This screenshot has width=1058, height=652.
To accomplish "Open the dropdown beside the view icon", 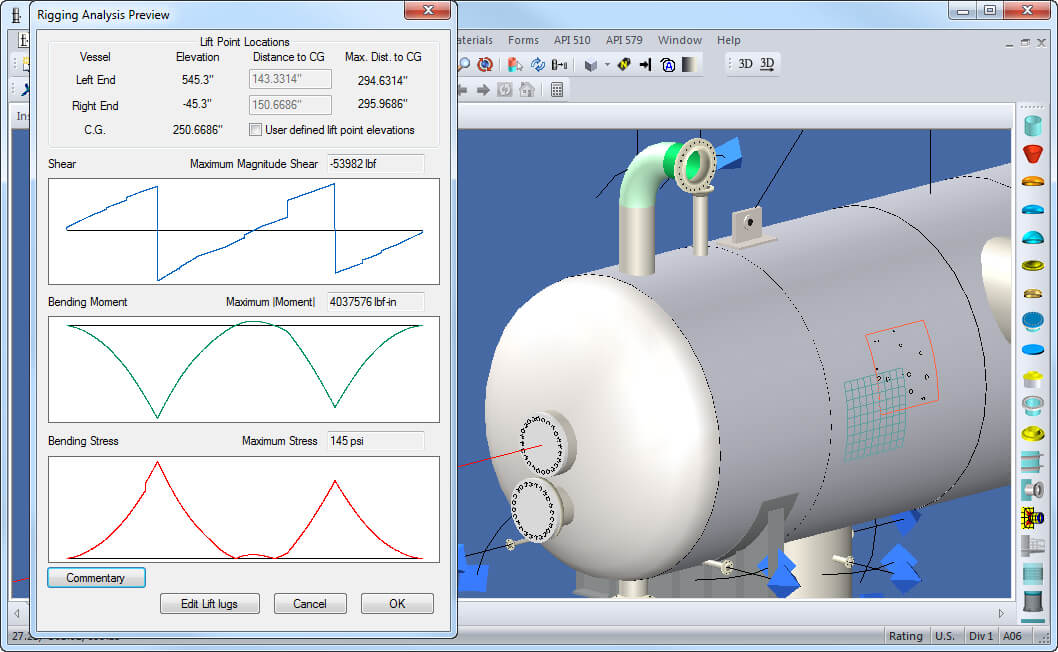I will click(x=606, y=63).
